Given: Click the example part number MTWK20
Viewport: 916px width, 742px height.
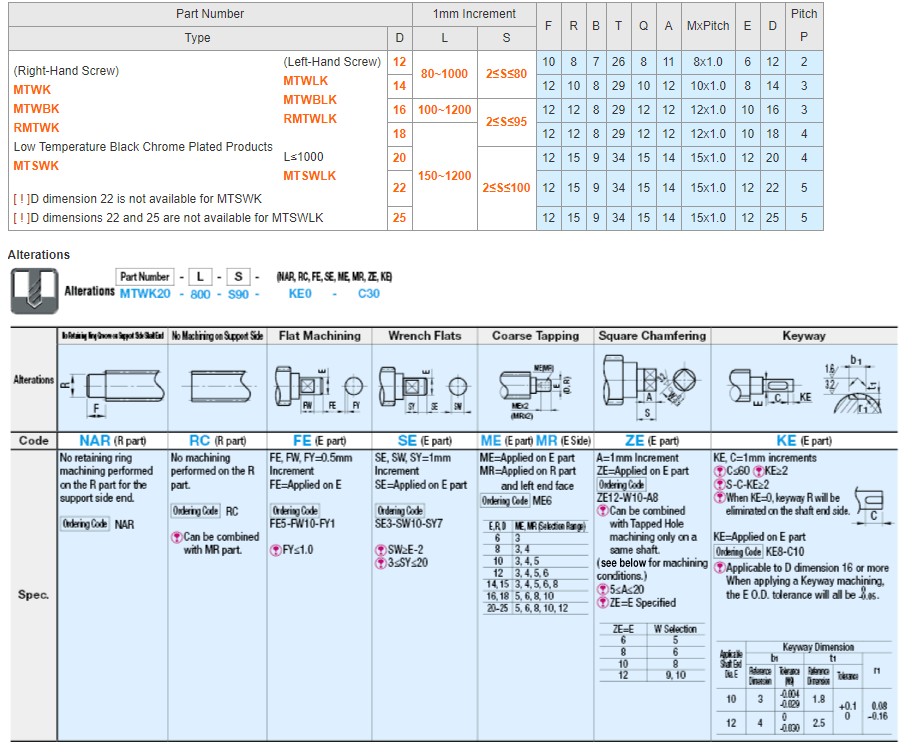Looking at the screenshot, I should click(145, 294).
